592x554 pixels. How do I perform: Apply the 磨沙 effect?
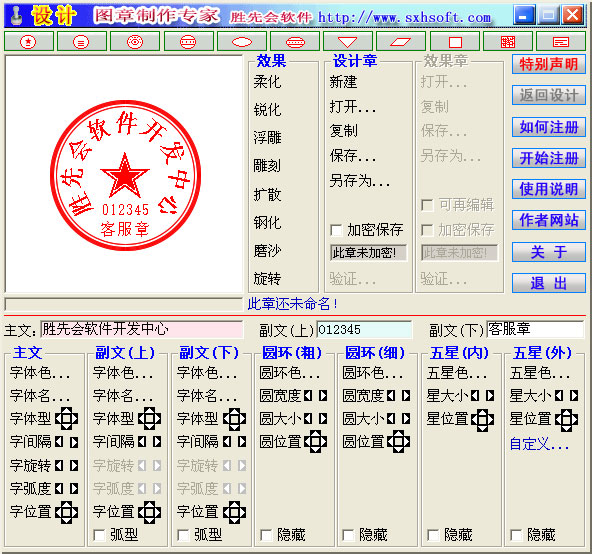(x=268, y=251)
